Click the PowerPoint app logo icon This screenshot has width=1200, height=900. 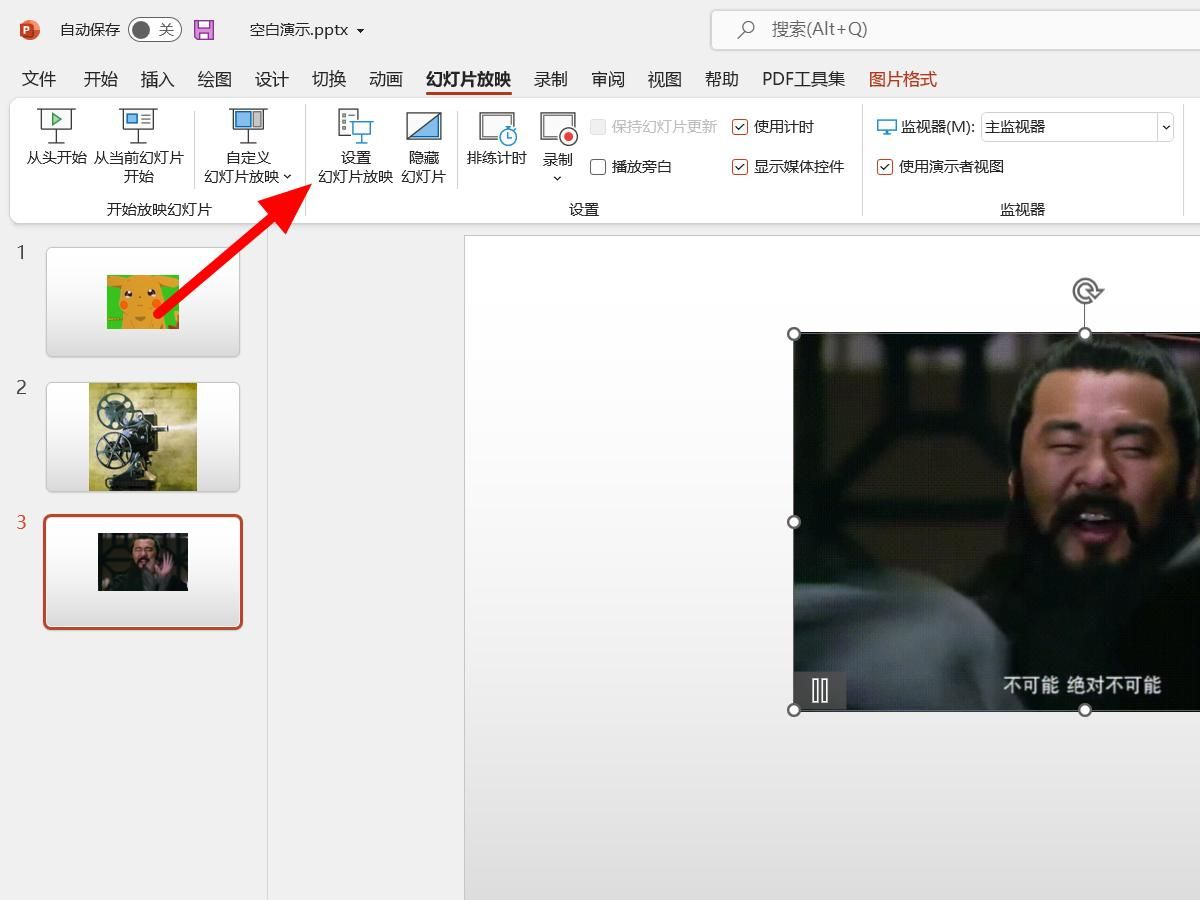coord(29,30)
